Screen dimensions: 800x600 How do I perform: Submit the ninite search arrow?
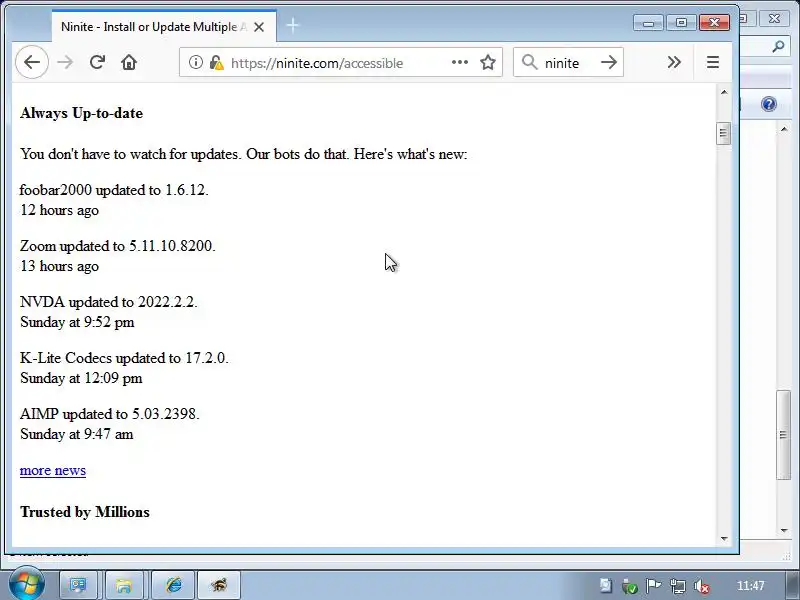(609, 62)
